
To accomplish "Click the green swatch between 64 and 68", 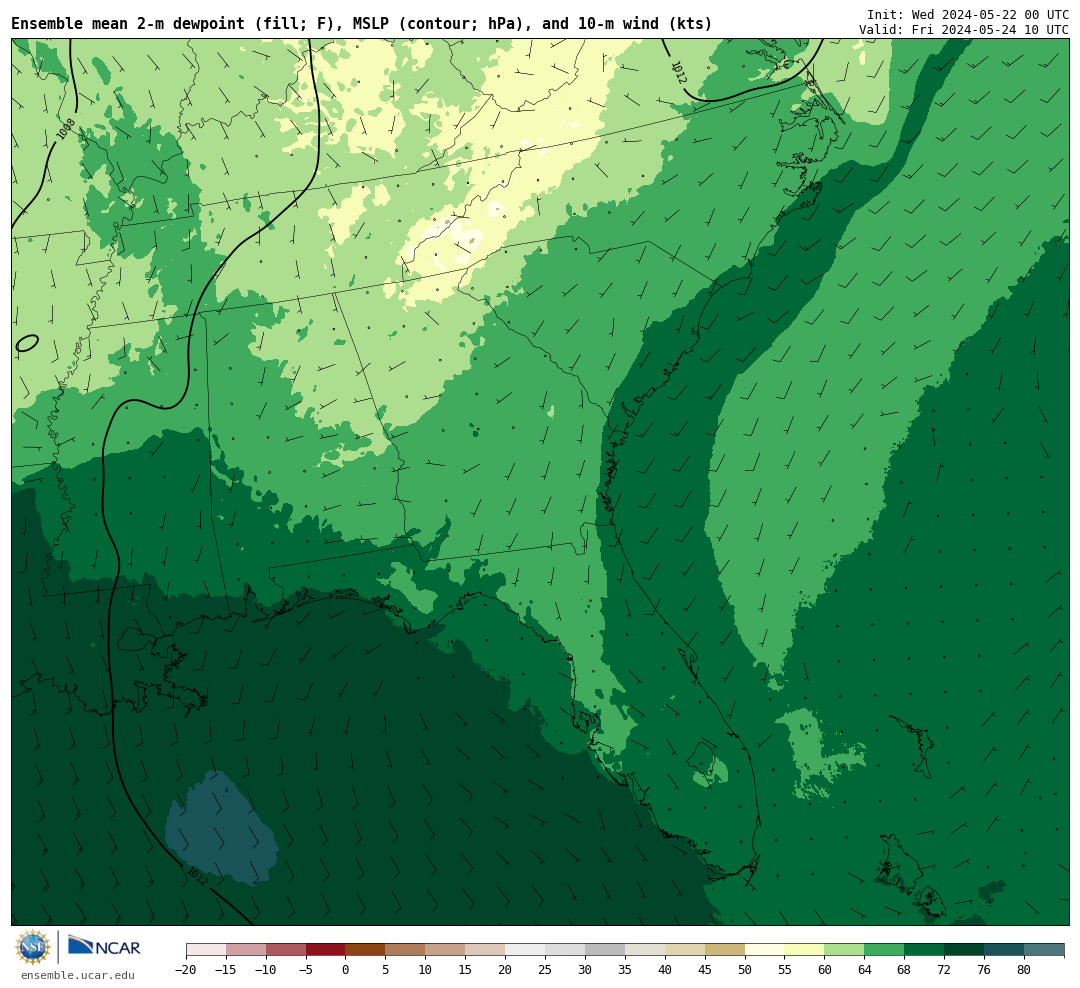I will point(884,950).
